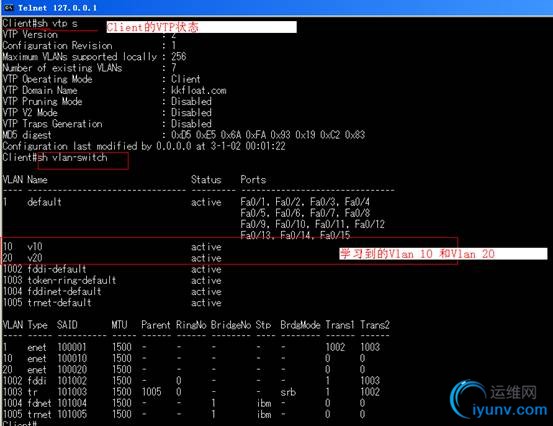
Task: Click 'Configuration last modified by 0.0.0.0' line
Action: 144,146
